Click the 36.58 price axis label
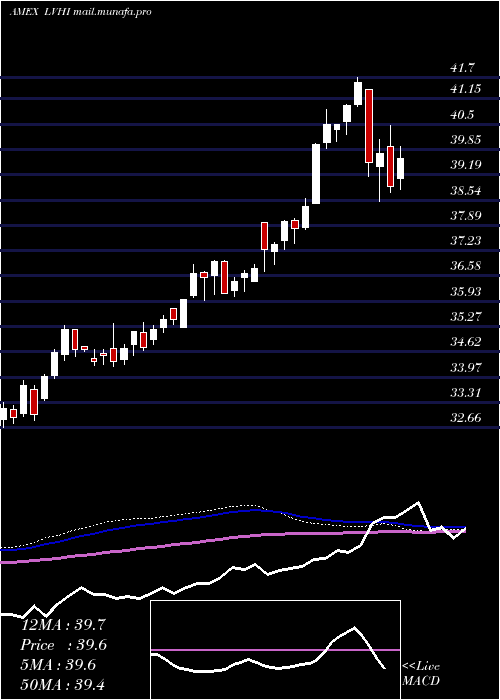 pyautogui.click(x=466, y=266)
